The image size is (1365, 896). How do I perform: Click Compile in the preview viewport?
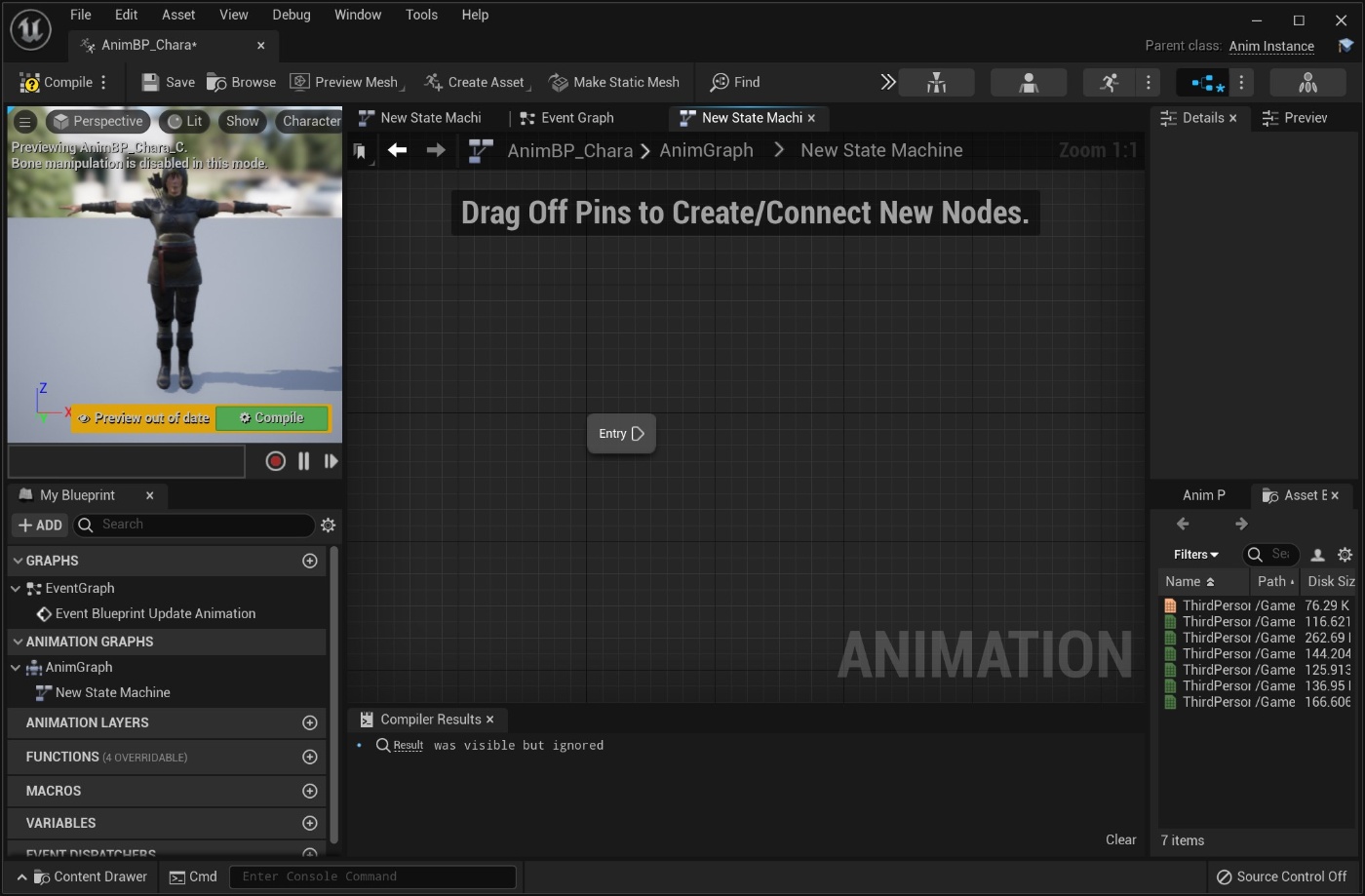(x=272, y=417)
